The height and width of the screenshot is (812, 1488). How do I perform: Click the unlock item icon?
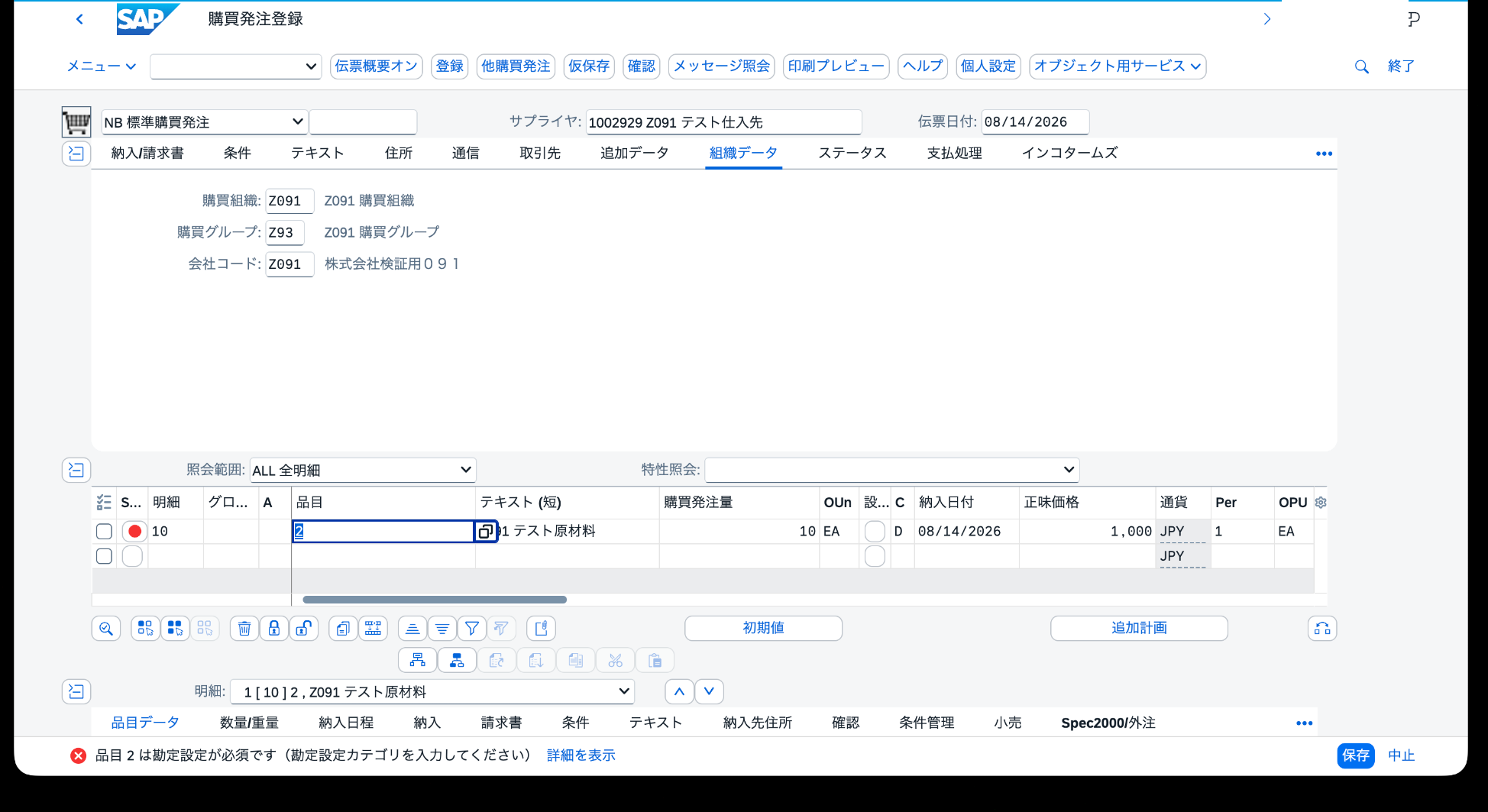304,629
